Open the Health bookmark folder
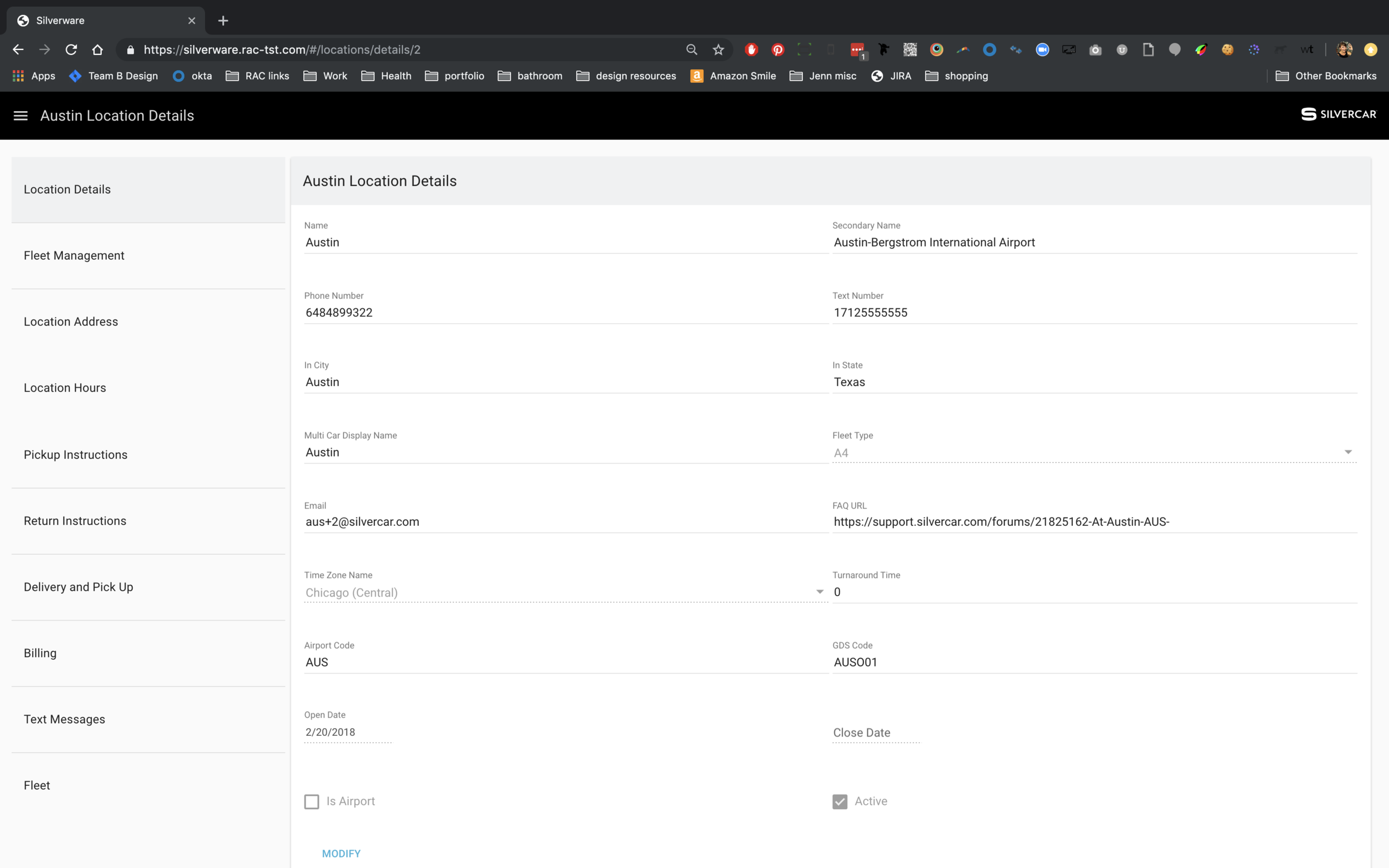This screenshot has width=1389, height=868. (x=386, y=76)
